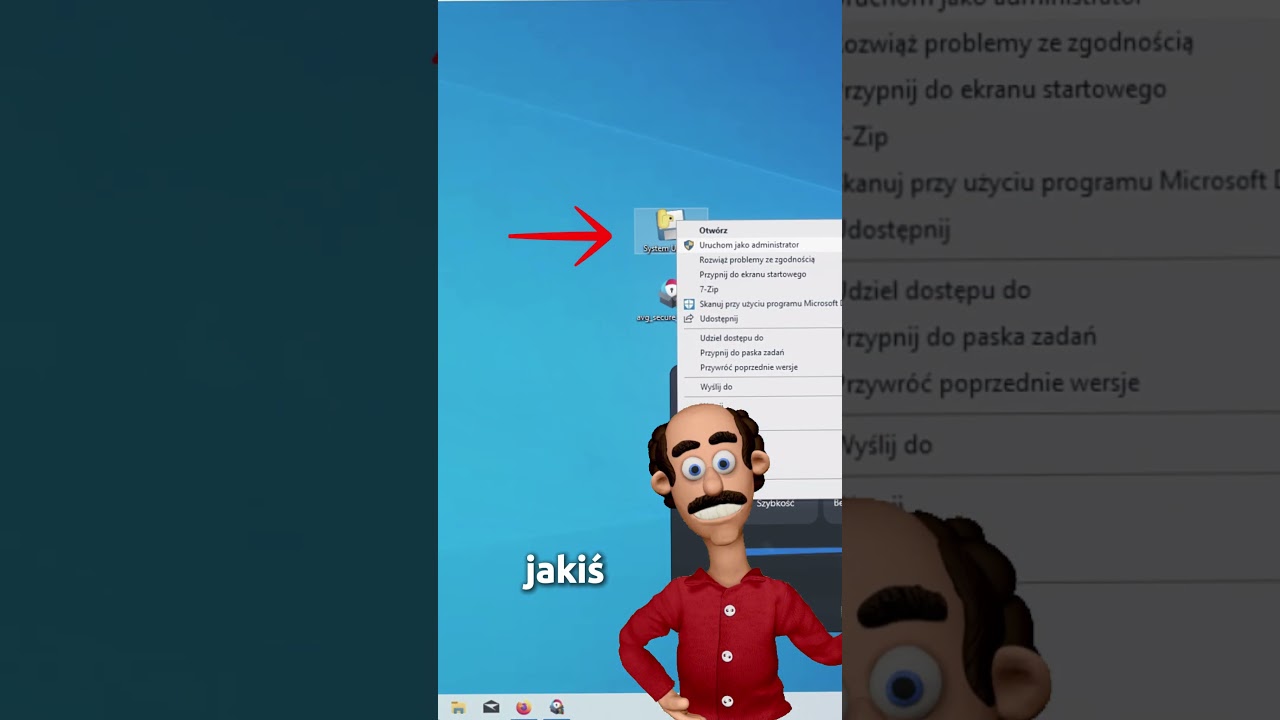1280x720 pixels.
Task: Choose Otwórz in the context menu
Action: coord(713,230)
